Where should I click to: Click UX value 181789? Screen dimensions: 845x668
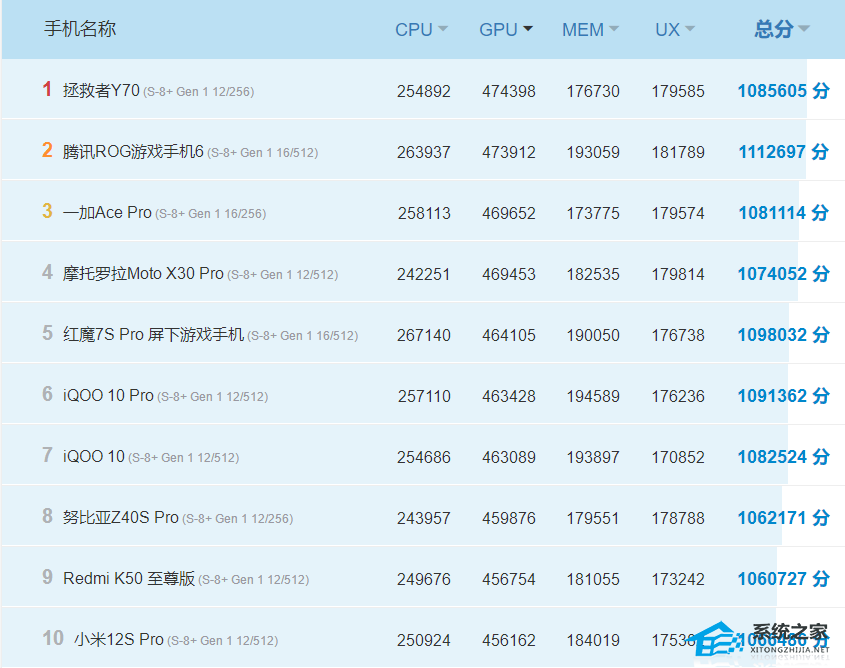[x=678, y=152]
